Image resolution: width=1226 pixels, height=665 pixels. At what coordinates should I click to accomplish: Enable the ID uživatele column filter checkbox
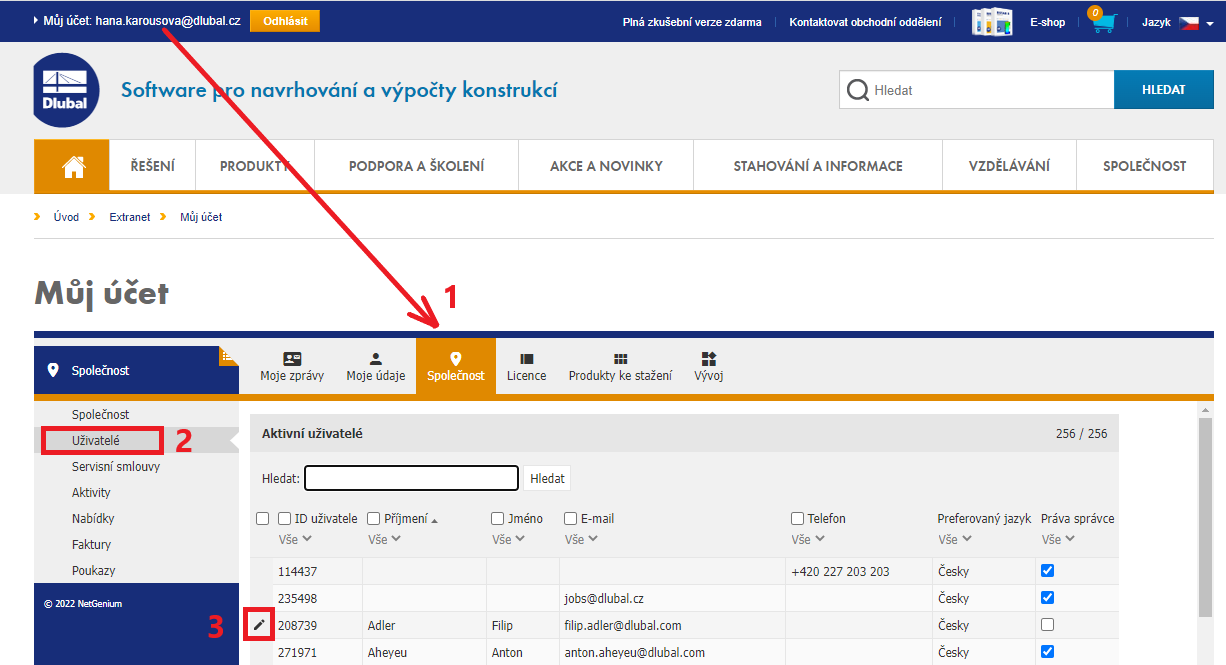point(286,518)
